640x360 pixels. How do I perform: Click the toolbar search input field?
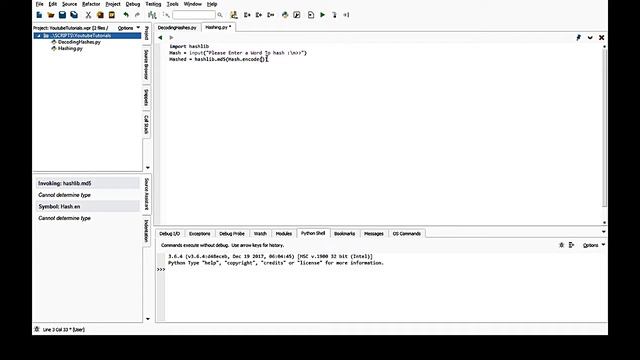[x=194, y=15]
